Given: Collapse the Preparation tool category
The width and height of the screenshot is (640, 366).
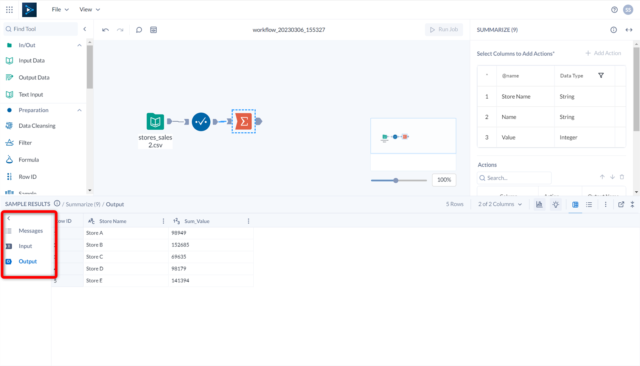Looking at the screenshot, I should [x=79, y=110].
